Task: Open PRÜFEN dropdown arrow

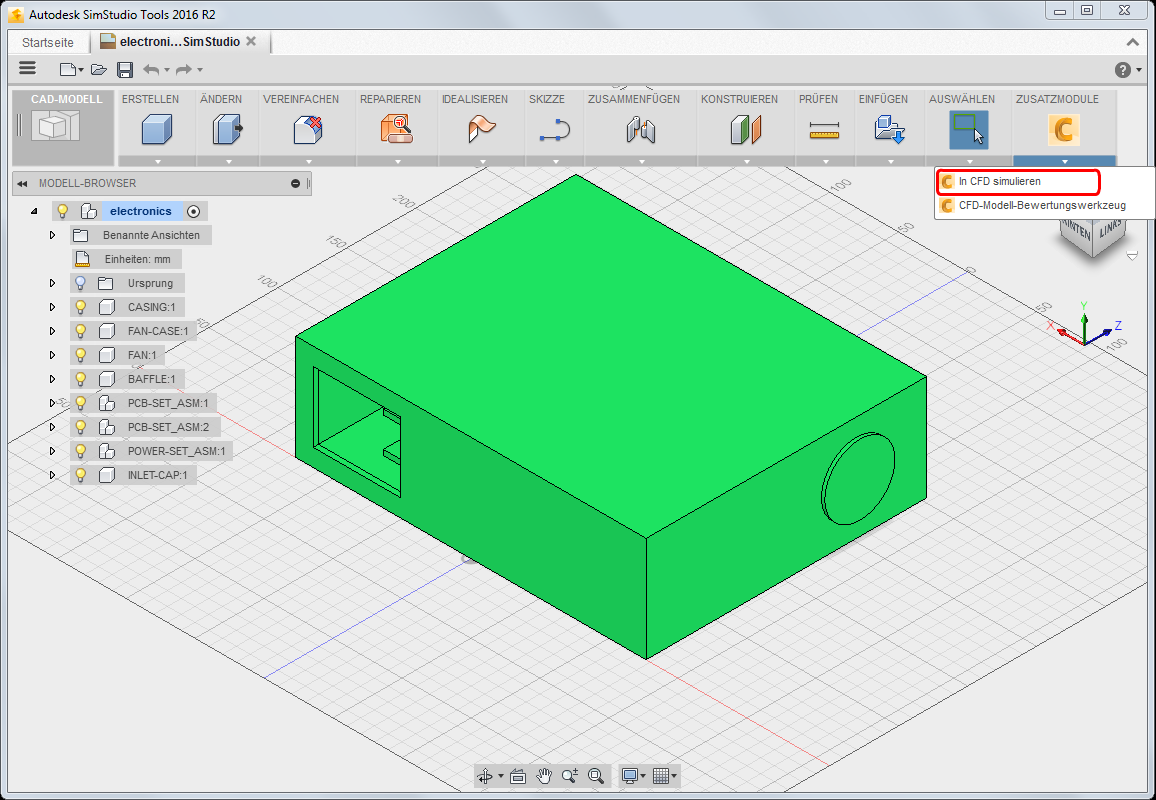Action: [x=825, y=161]
